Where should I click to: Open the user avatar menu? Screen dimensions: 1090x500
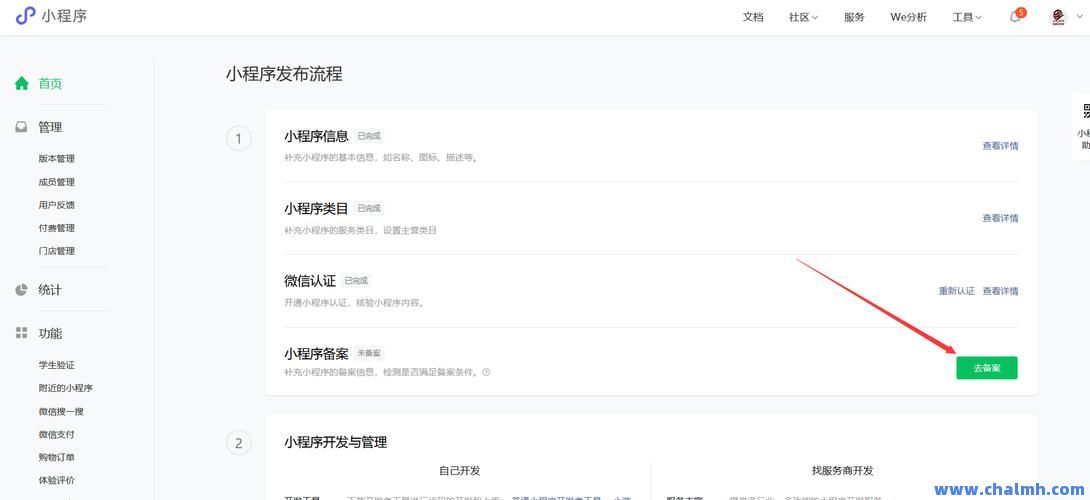click(x=1058, y=17)
